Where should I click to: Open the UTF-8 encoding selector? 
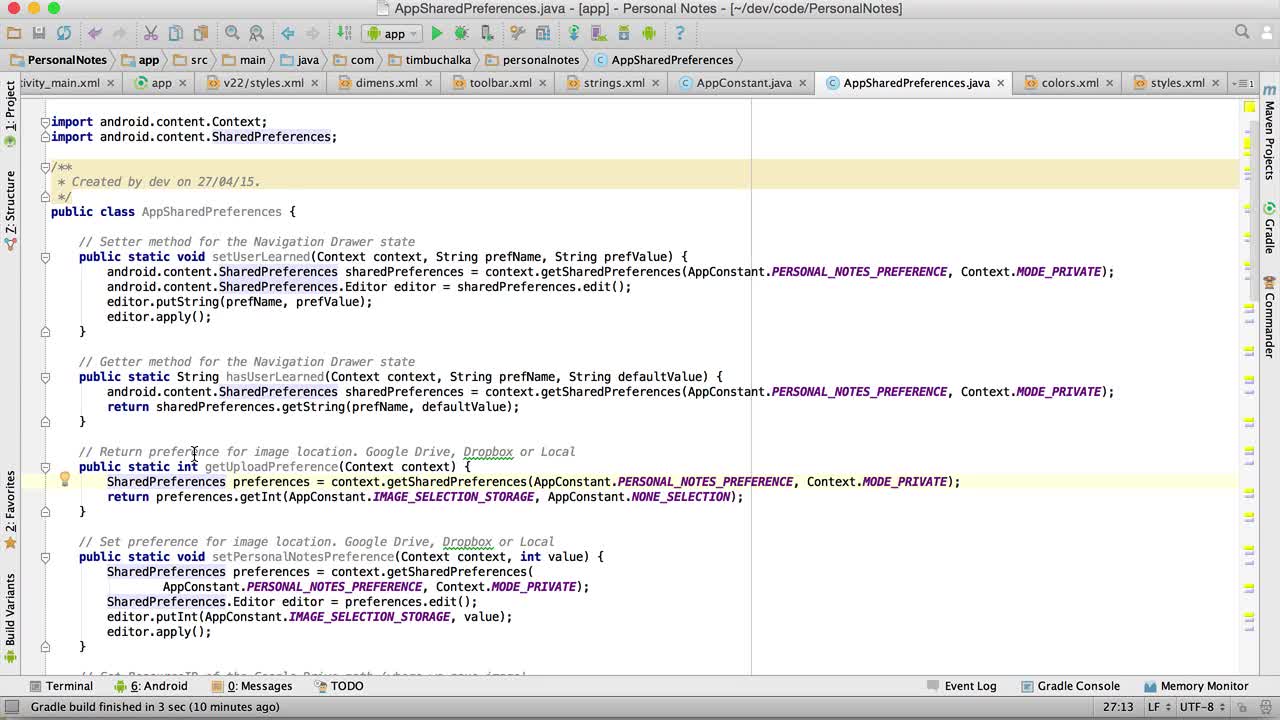pyautogui.click(x=1201, y=707)
